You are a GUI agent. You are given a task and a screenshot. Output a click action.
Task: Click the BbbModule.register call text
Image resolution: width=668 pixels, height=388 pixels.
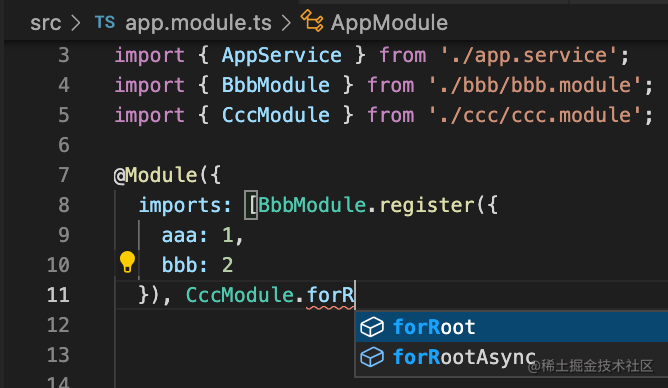pyautogui.click(x=366, y=205)
